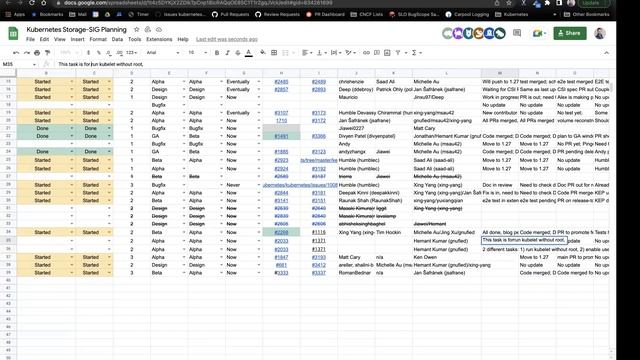Open the View menu

[60, 39]
